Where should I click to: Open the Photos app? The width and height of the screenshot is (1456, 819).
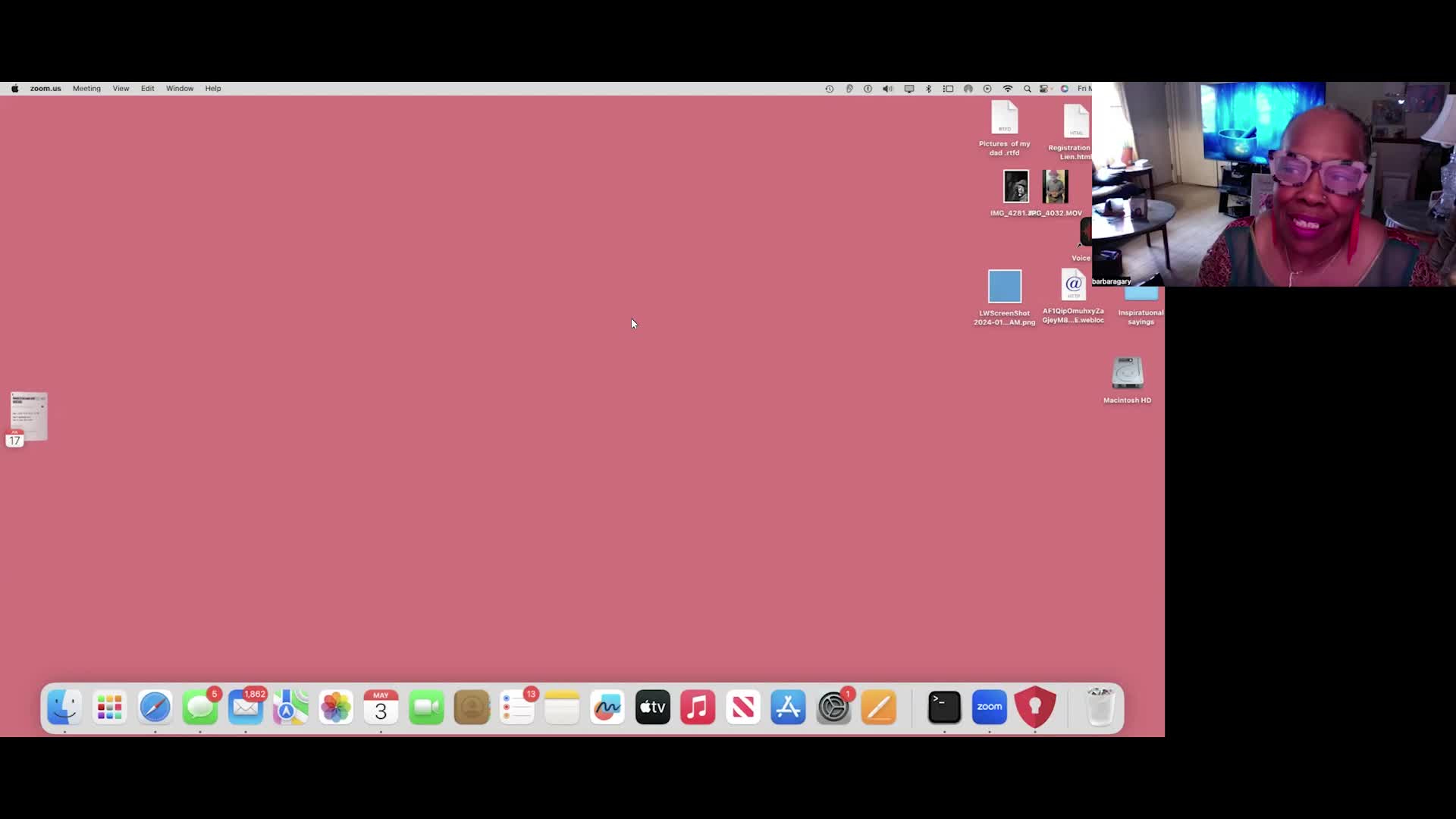click(x=336, y=708)
